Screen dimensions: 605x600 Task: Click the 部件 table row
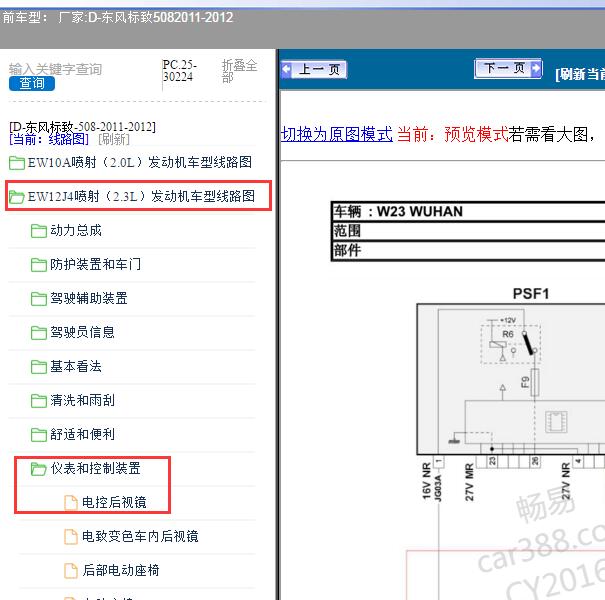tap(468, 250)
